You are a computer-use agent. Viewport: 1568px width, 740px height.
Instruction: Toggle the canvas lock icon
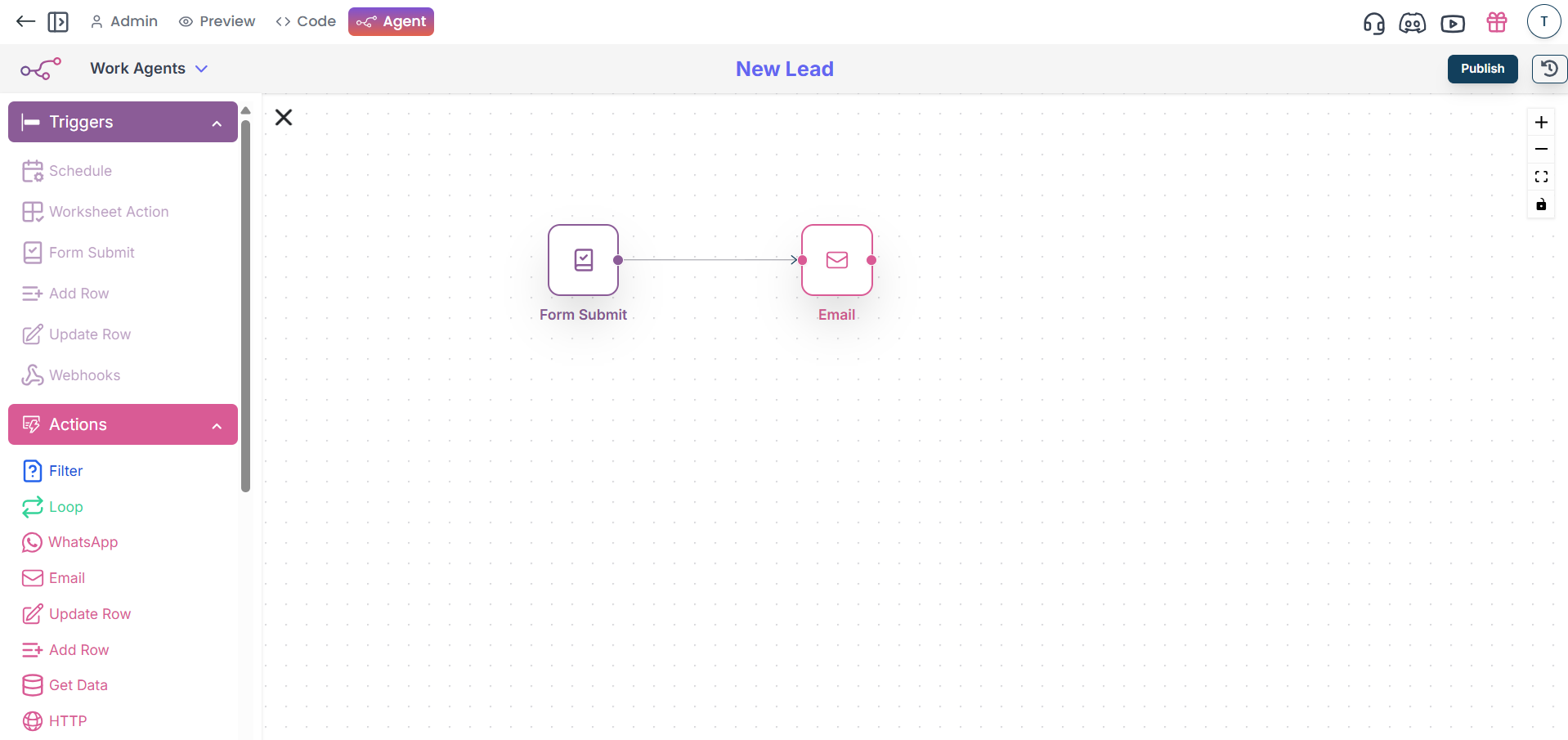(x=1541, y=204)
